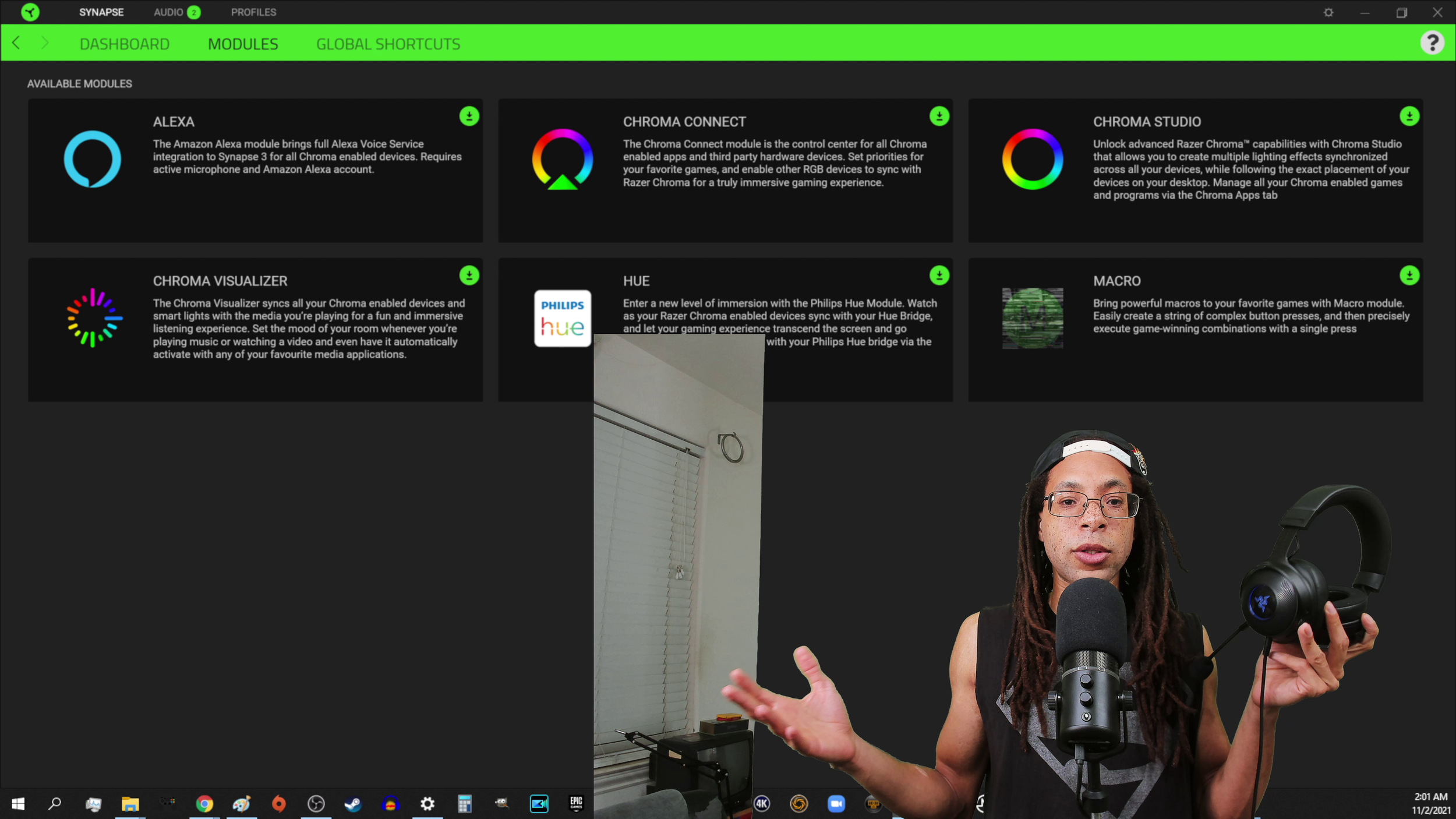Click the taskbar clock and date
This screenshot has width=1456, height=819.
[x=1430, y=803]
